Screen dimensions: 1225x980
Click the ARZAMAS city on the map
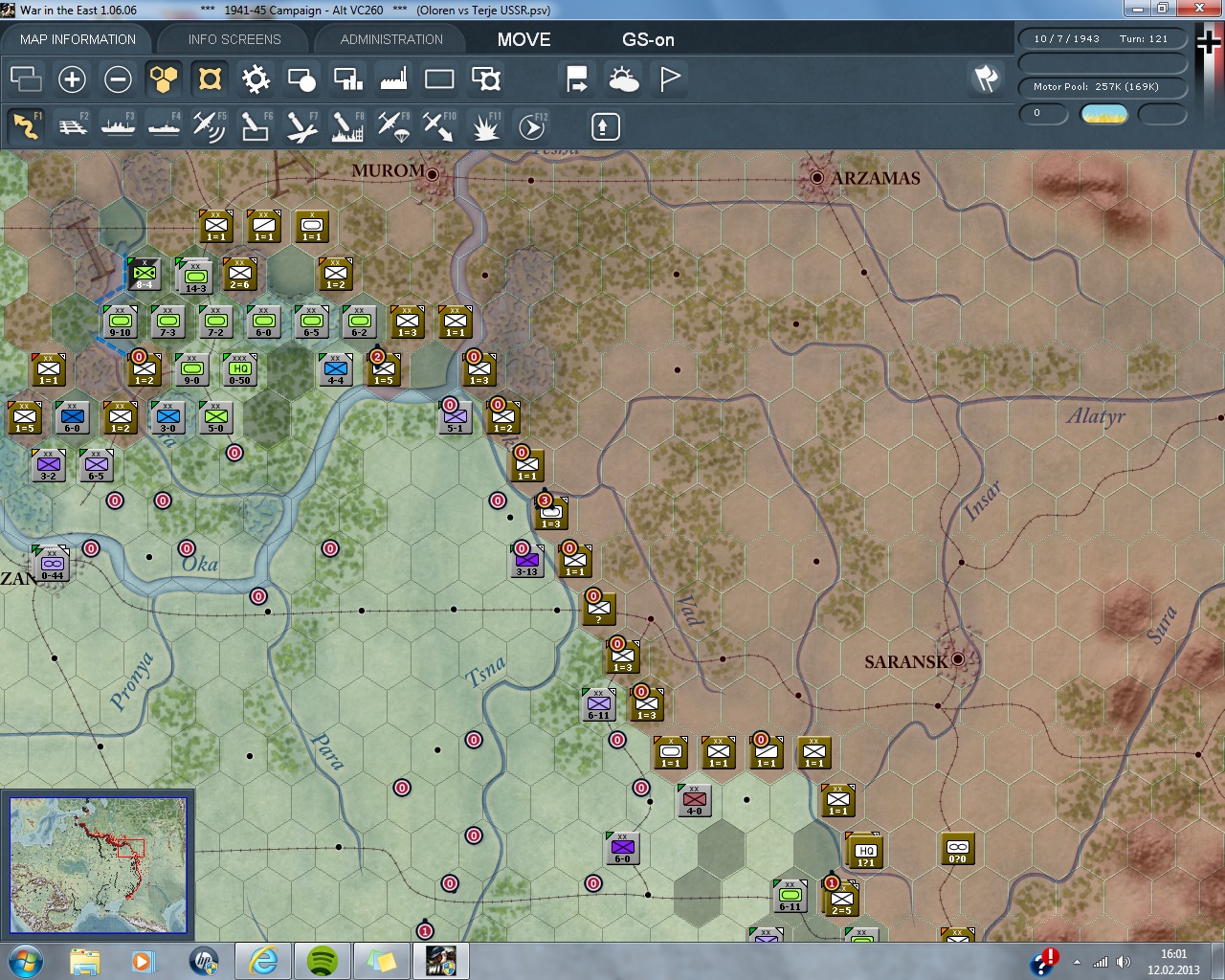coord(817,177)
